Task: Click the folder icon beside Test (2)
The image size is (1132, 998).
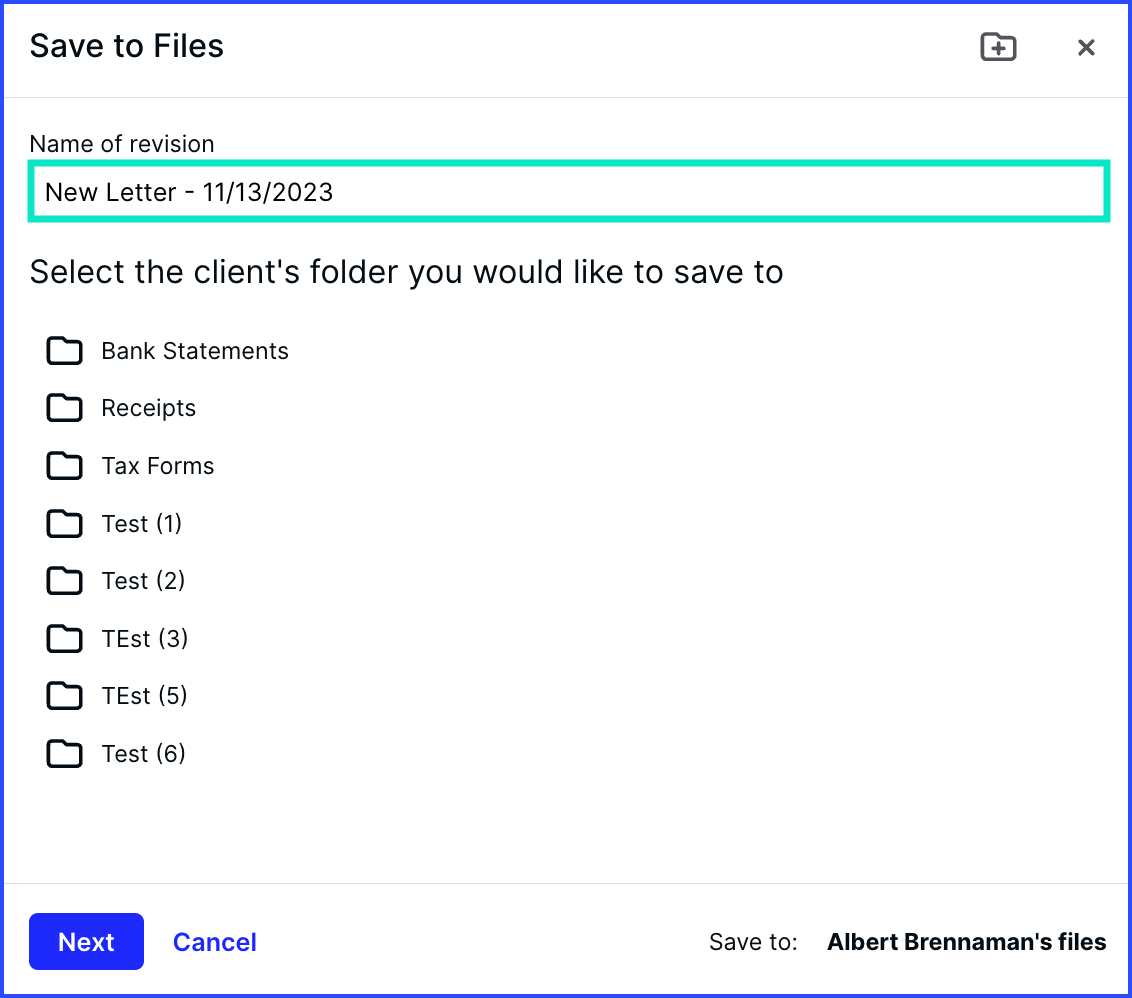Action: tap(65, 581)
